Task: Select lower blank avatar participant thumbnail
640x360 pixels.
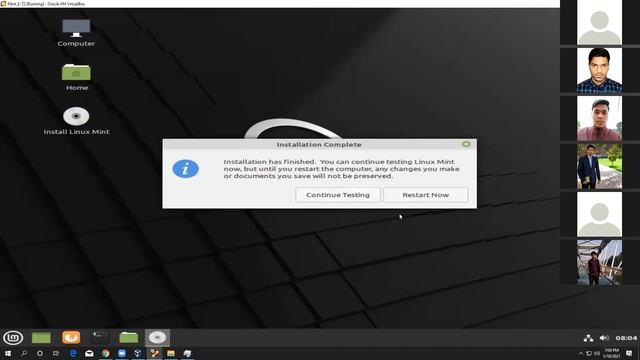Action: 599,214
